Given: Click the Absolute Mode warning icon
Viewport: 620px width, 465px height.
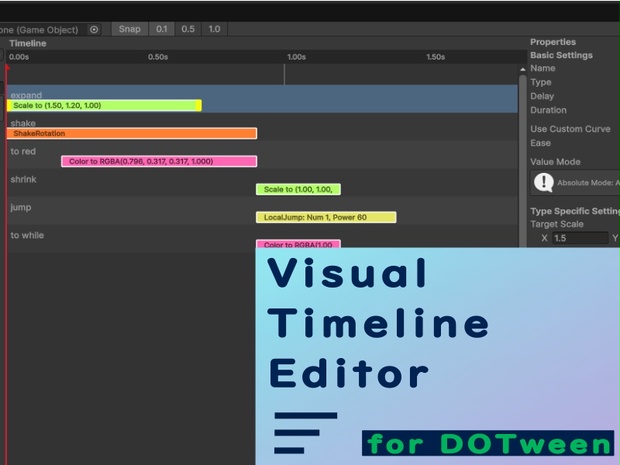Looking at the screenshot, I should (544, 183).
